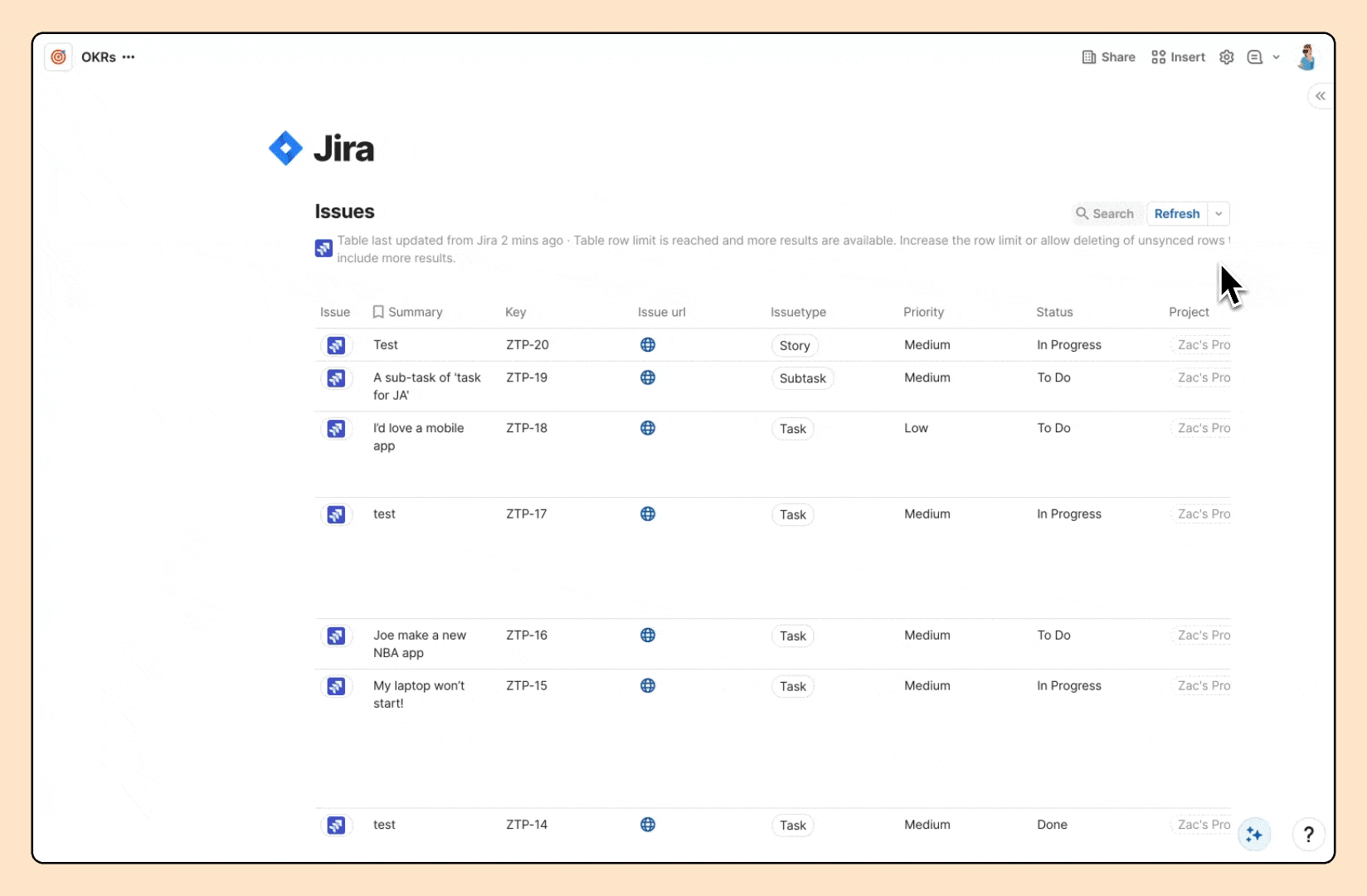Open the issue icon for ZTP-19
1367x896 pixels.
click(336, 378)
